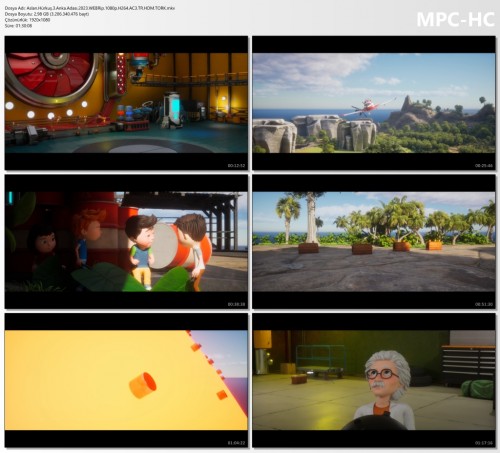Click the 'Dosya Adı' file name line

click(x=90, y=8)
